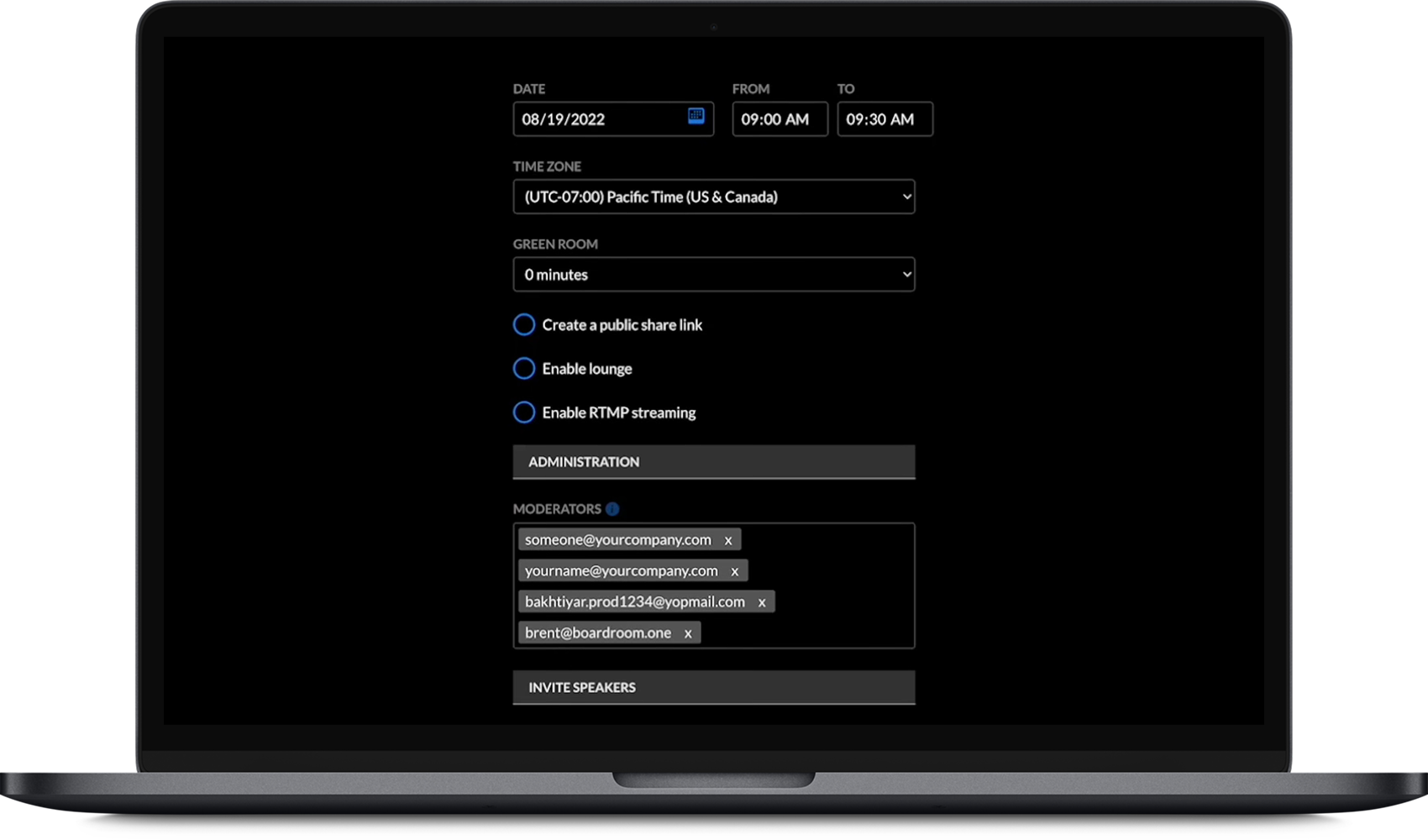Viewport: 1428px width, 840px height.
Task: Open the Green Room minutes dropdown
Action: coord(714,275)
